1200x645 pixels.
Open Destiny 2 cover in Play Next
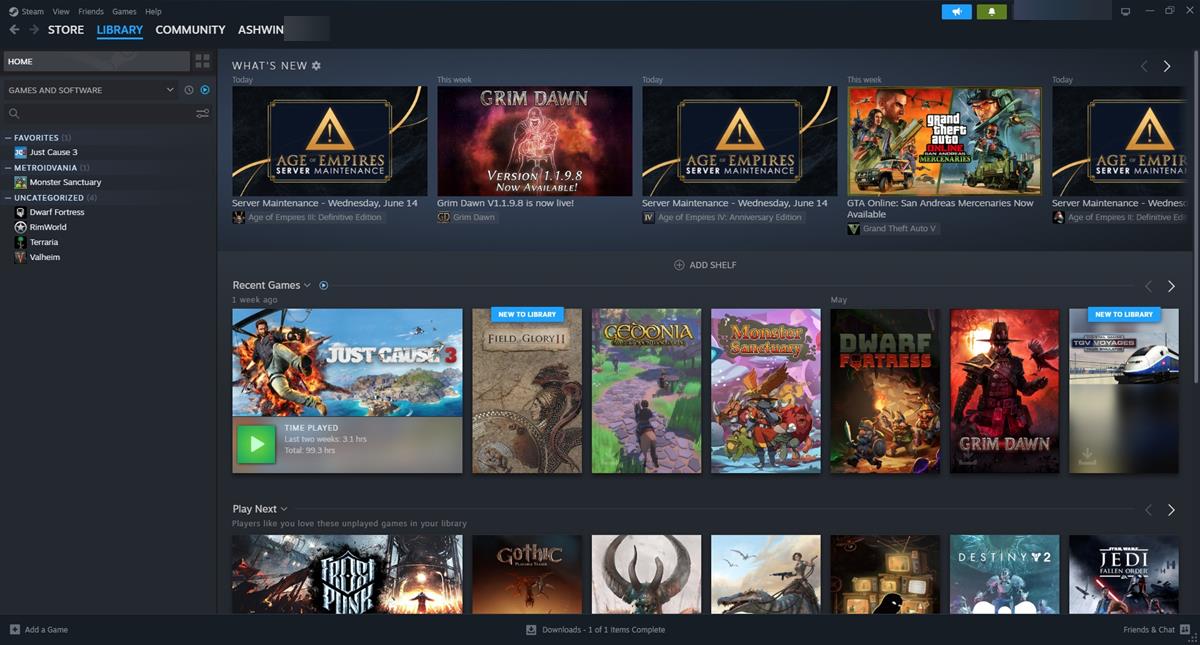[1004, 574]
